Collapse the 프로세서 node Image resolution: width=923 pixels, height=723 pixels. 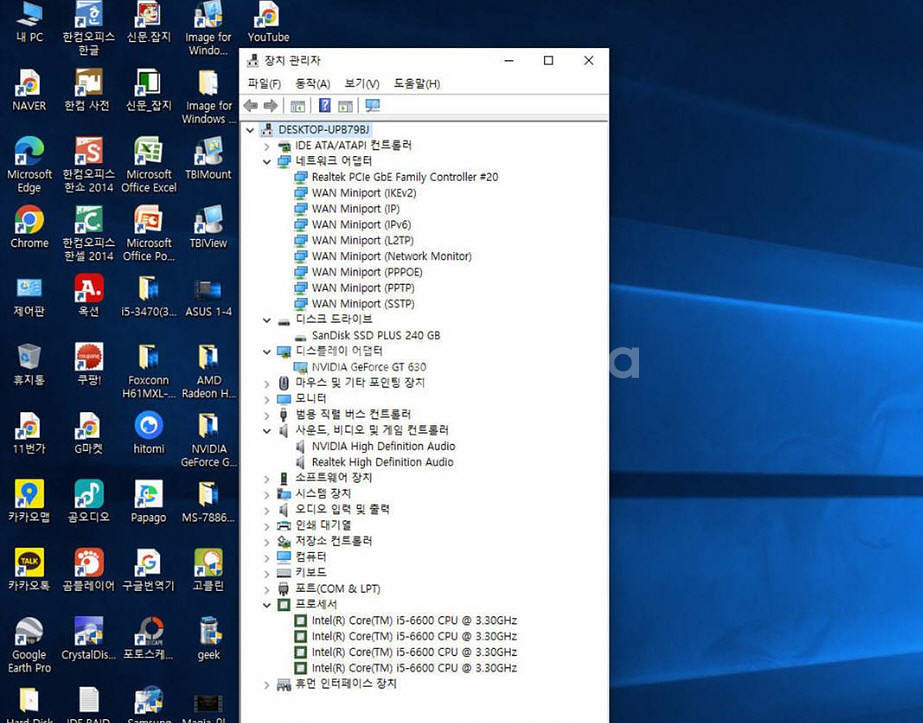[x=267, y=605]
